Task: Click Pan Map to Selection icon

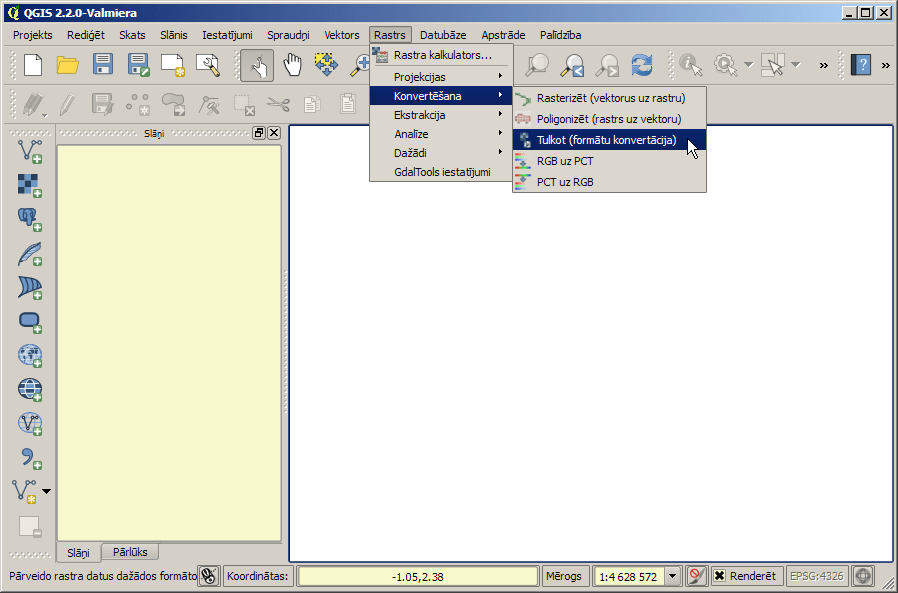Action: pyautogui.click(x=326, y=65)
